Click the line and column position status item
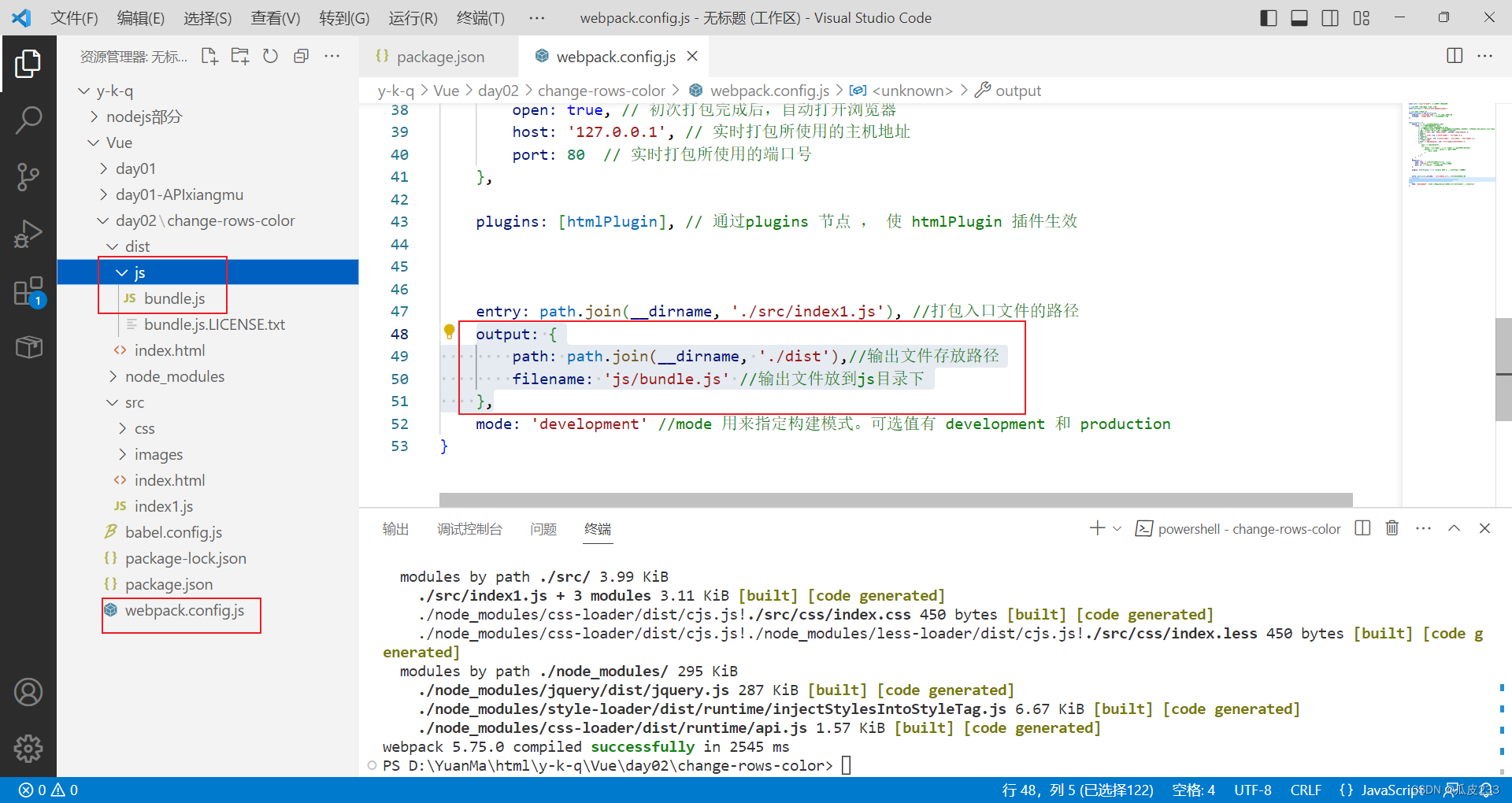 click(x=1077, y=790)
